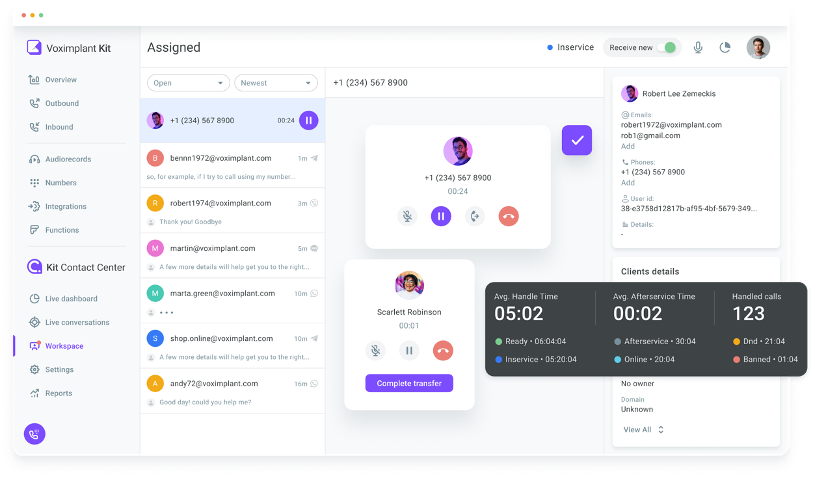
Task: Open the martin@voximplant.com conversation
Action: [x=233, y=256]
